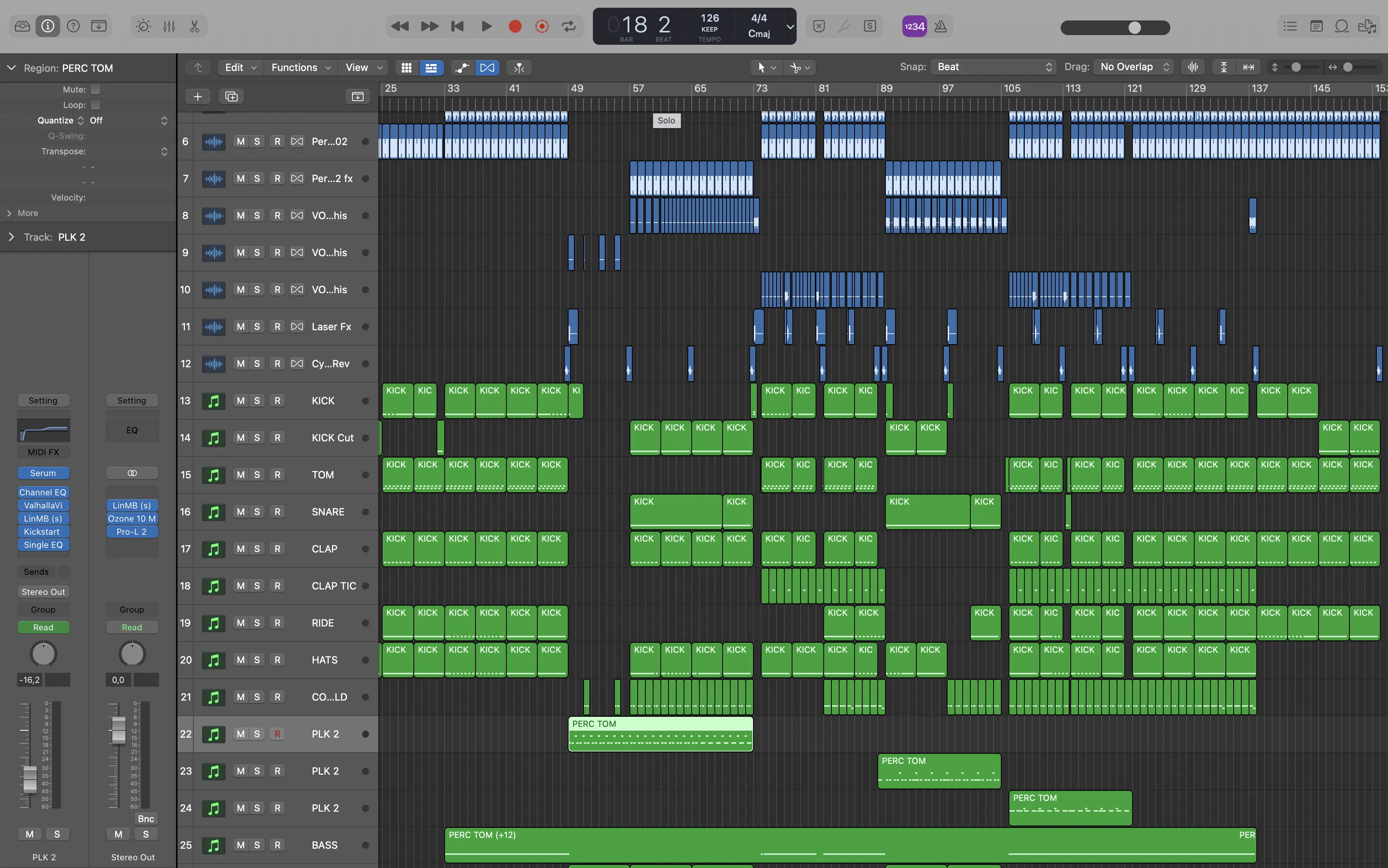Open the Mixer faders icon
Image resolution: width=1388 pixels, height=868 pixels.
[x=169, y=26]
